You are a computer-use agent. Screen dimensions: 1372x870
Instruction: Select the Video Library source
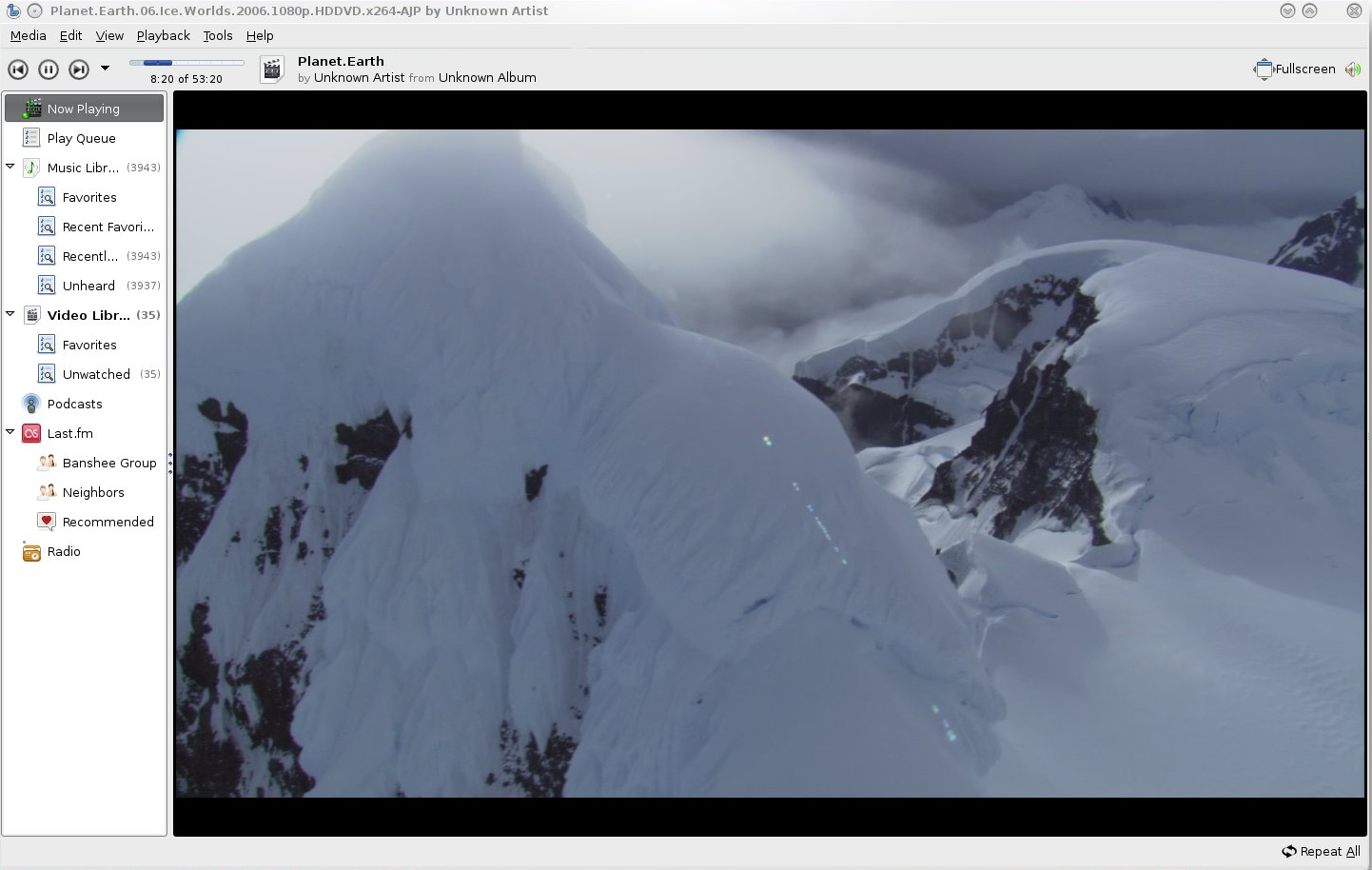coord(84,315)
